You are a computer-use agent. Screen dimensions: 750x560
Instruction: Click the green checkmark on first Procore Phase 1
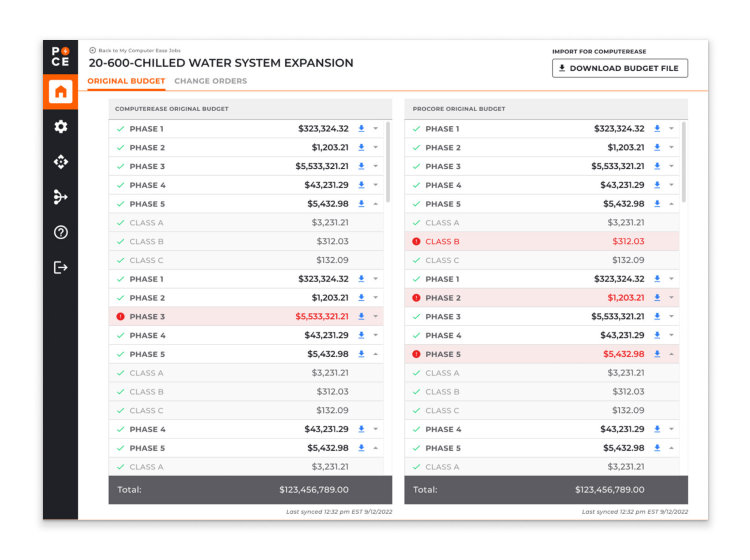coord(416,129)
